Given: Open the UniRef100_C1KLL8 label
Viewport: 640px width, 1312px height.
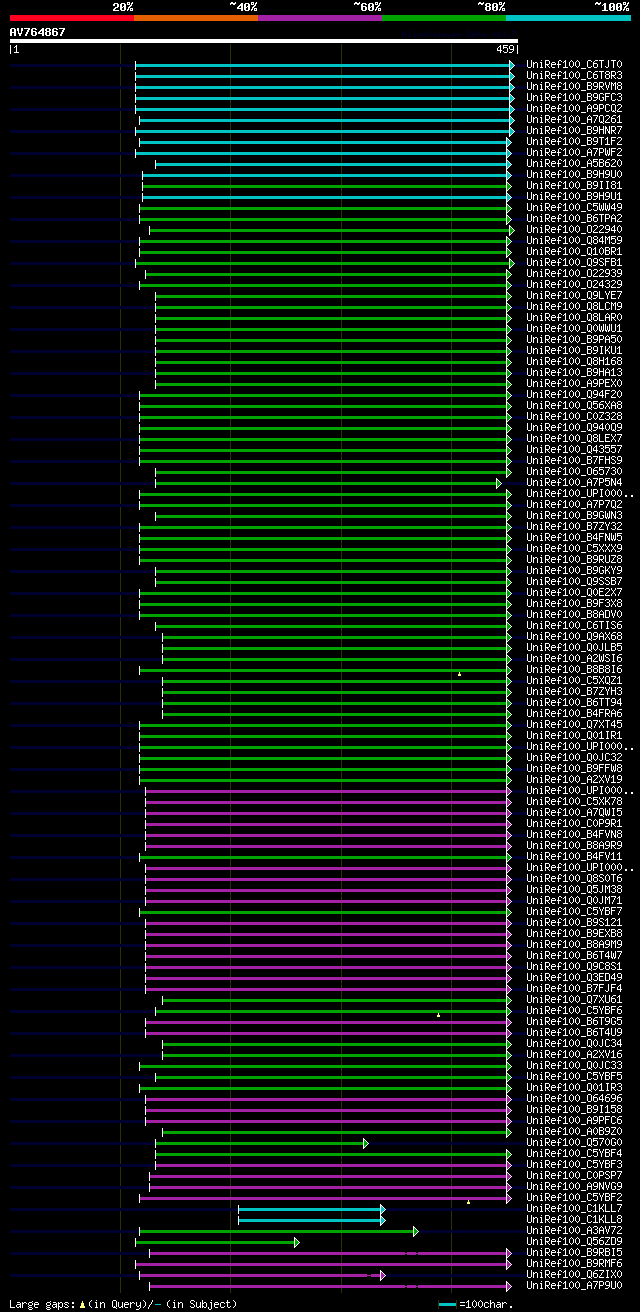Looking at the screenshot, I should pyautogui.click(x=574, y=1220).
